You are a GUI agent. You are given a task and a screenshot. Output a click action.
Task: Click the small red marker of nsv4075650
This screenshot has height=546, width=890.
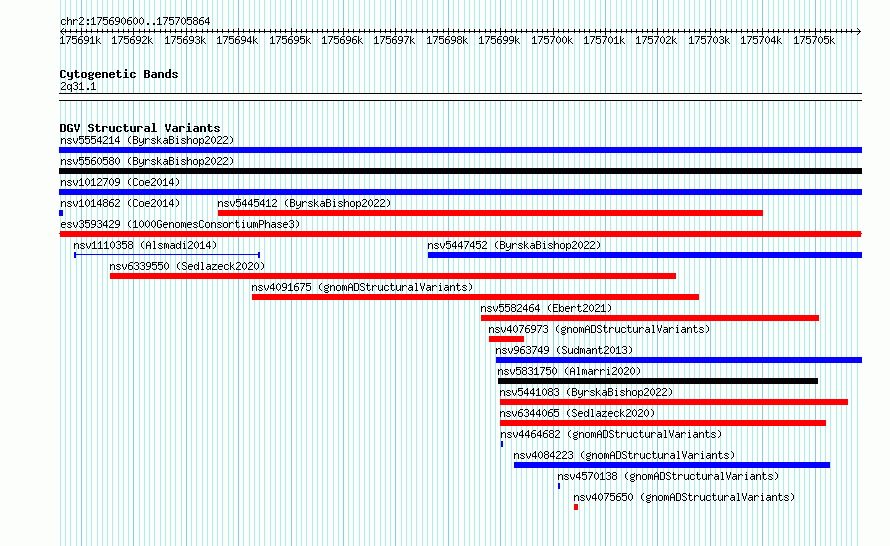coord(576,507)
